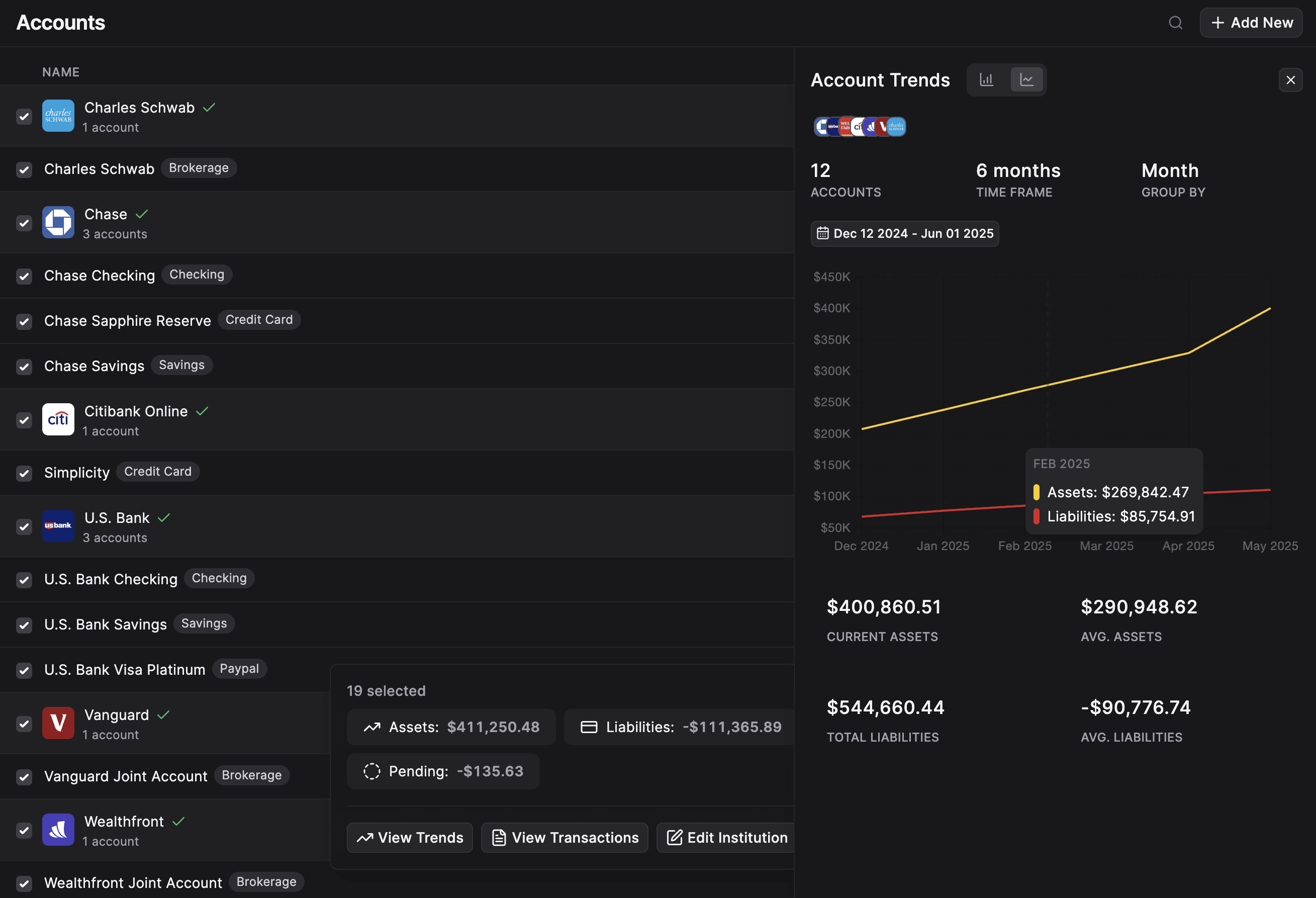Open the Month group by selector
The image size is (1316, 898).
[1173, 179]
